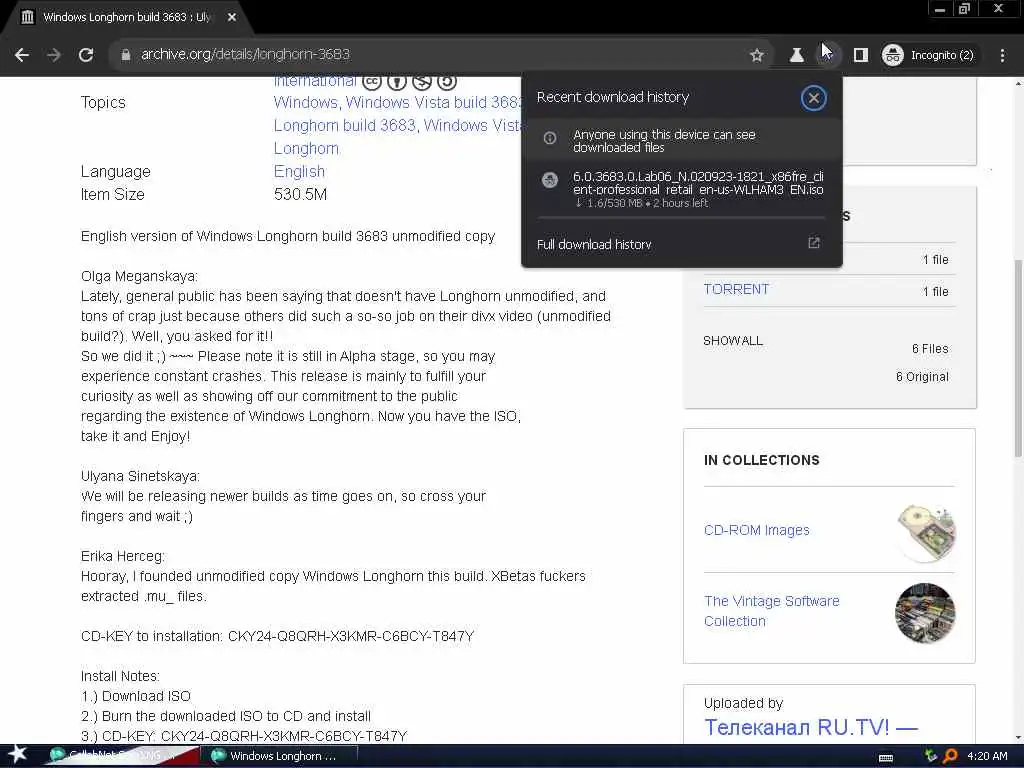Click the address bar URL
Viewport: 1024px width, 768px height.
click(246, 54)
